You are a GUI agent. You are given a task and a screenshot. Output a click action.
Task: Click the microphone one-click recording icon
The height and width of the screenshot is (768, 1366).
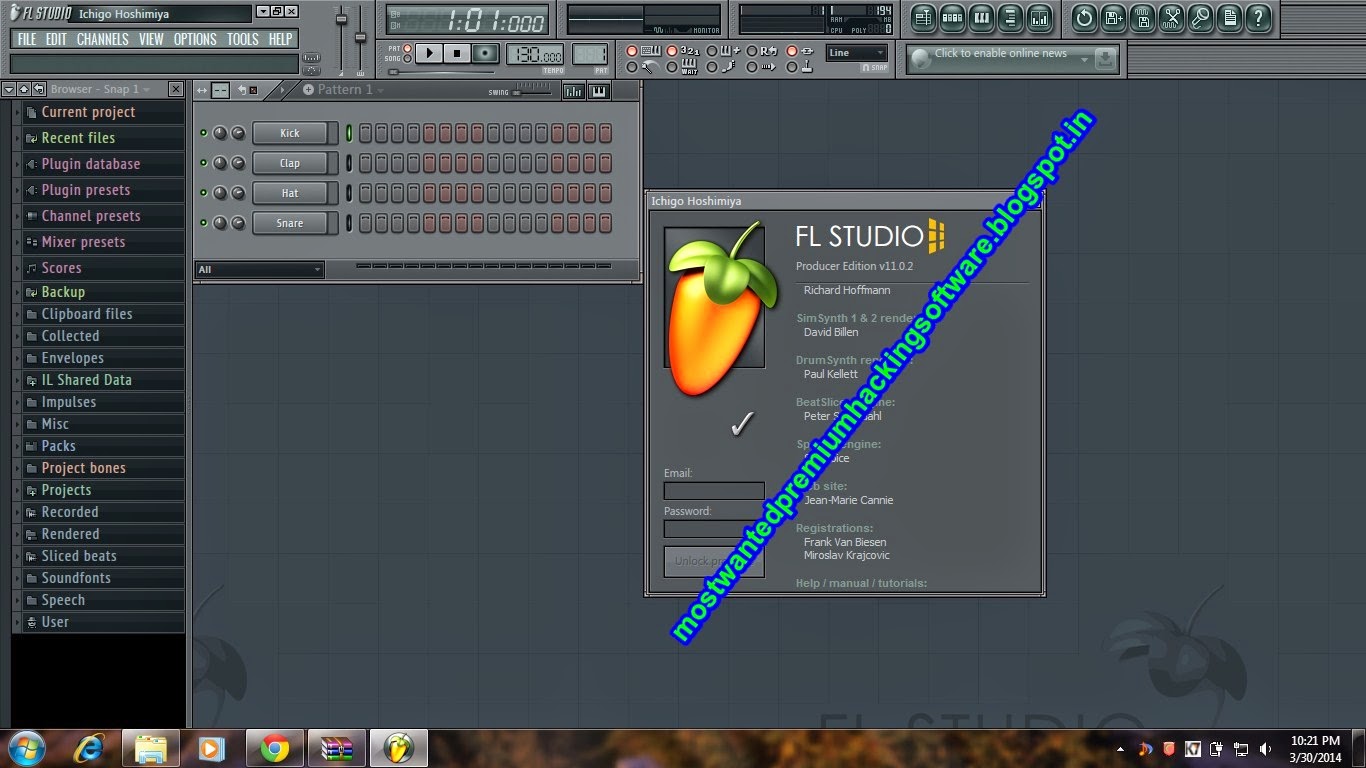point(1201,17)
